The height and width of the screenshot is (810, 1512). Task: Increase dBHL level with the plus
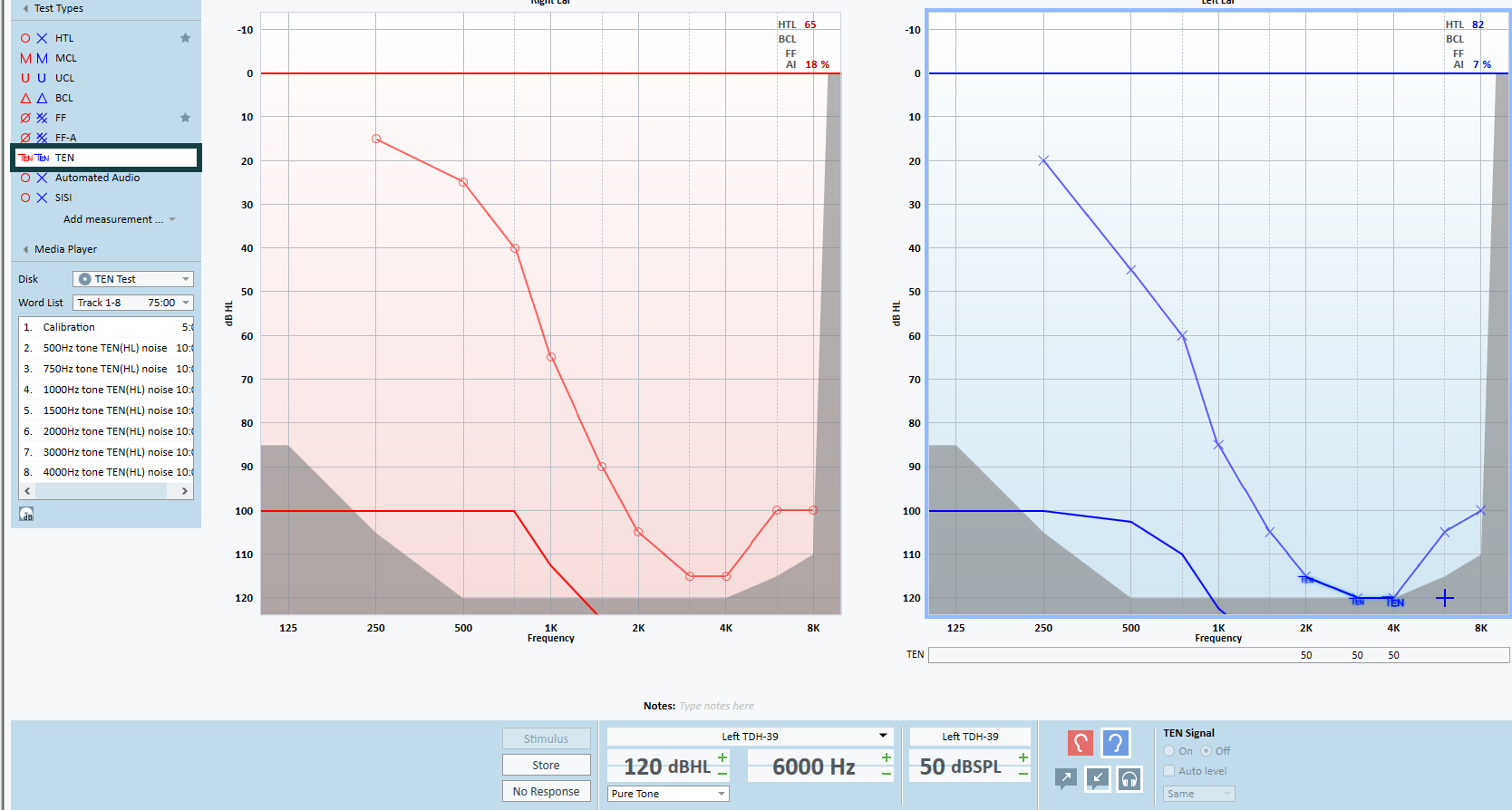click(722, 757)
